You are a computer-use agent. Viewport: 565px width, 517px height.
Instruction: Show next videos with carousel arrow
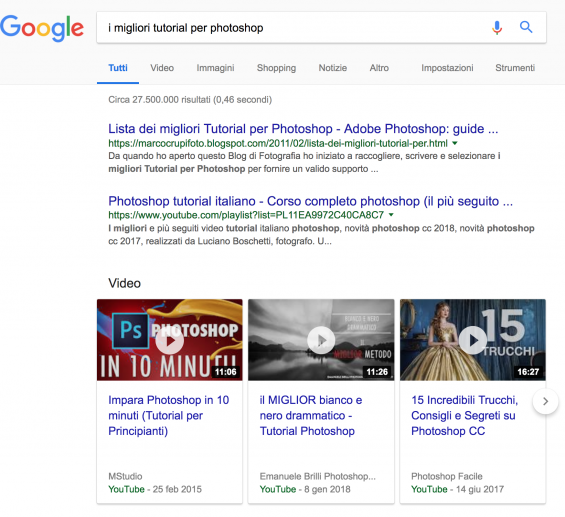coord(546,401)
